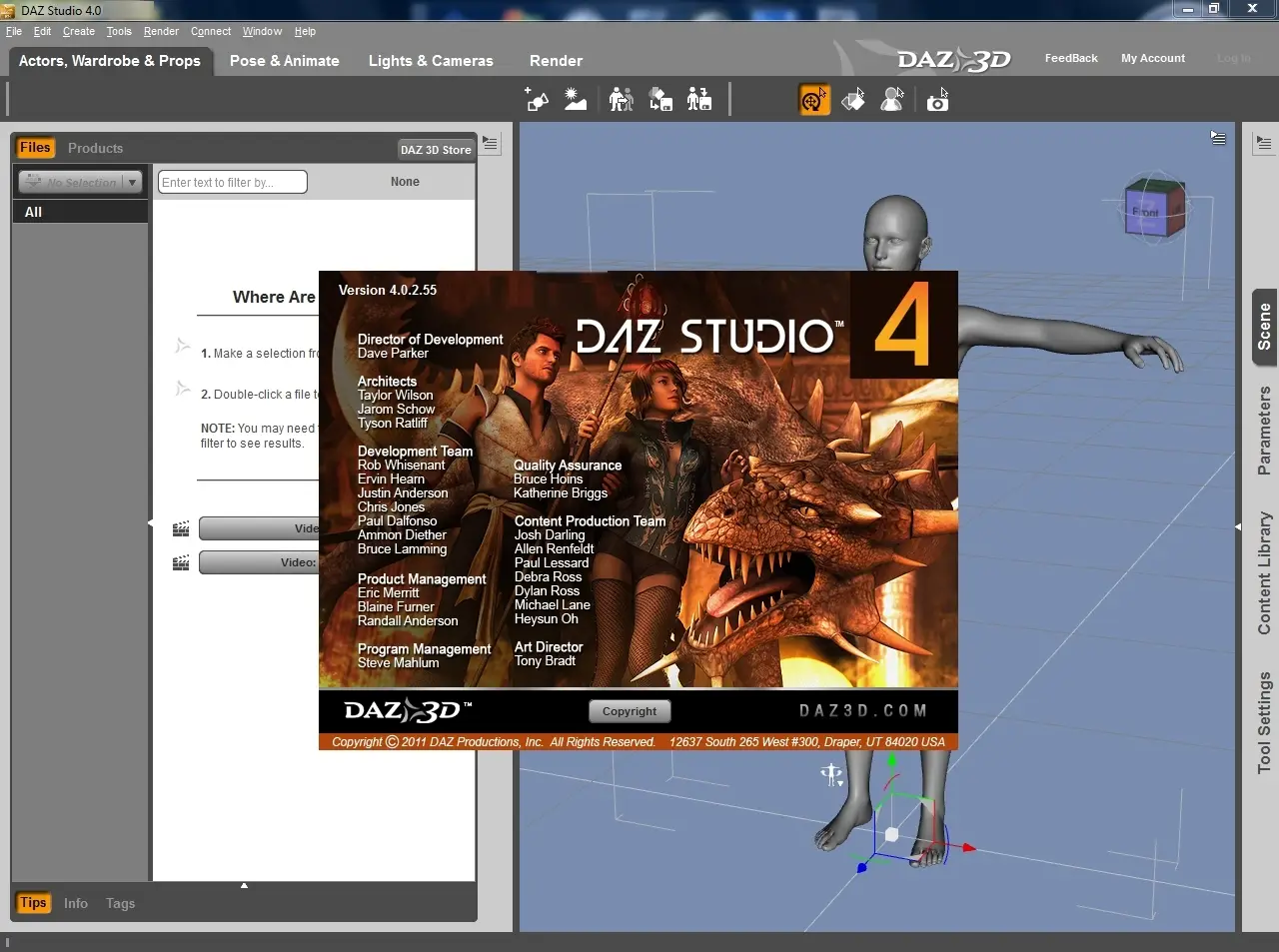
Task: Open the File menu
Action: tap(14, 31)
